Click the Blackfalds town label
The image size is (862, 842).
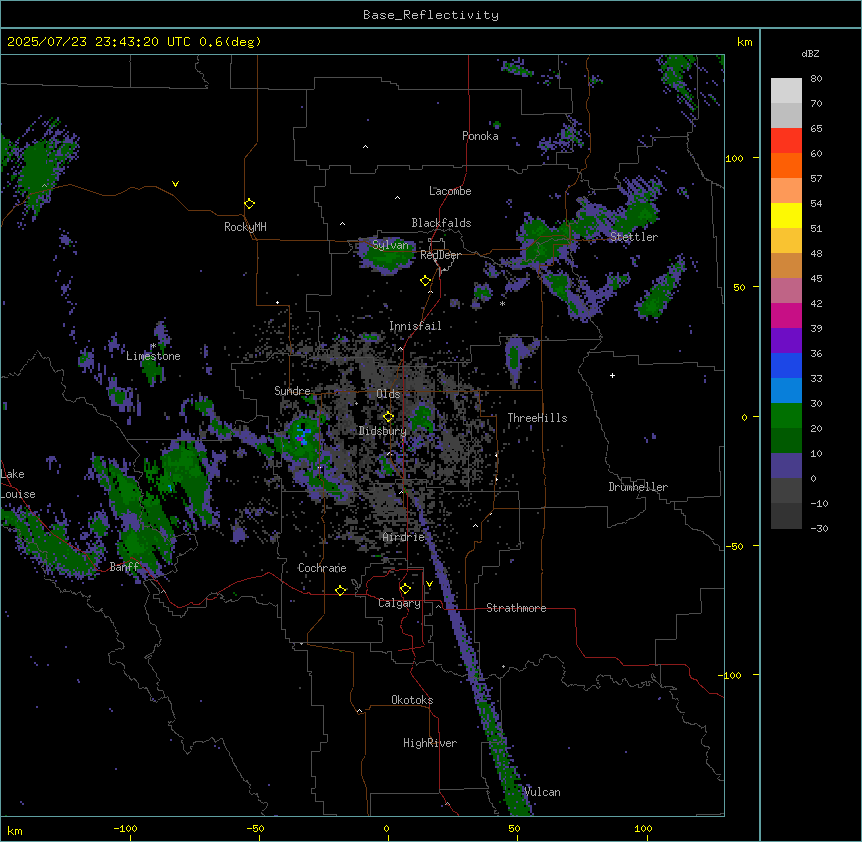(441, 223)
